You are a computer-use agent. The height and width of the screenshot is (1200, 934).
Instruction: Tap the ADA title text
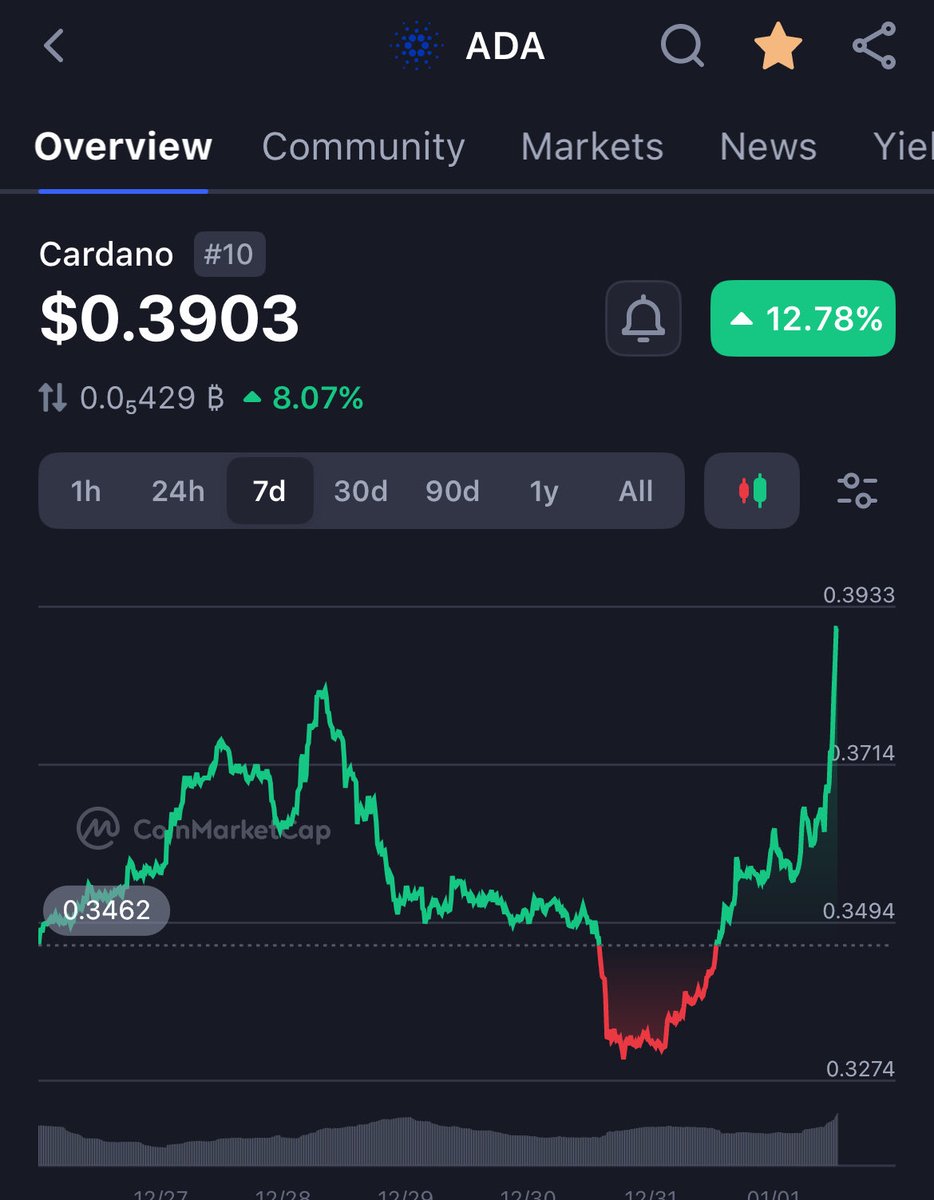505,47
